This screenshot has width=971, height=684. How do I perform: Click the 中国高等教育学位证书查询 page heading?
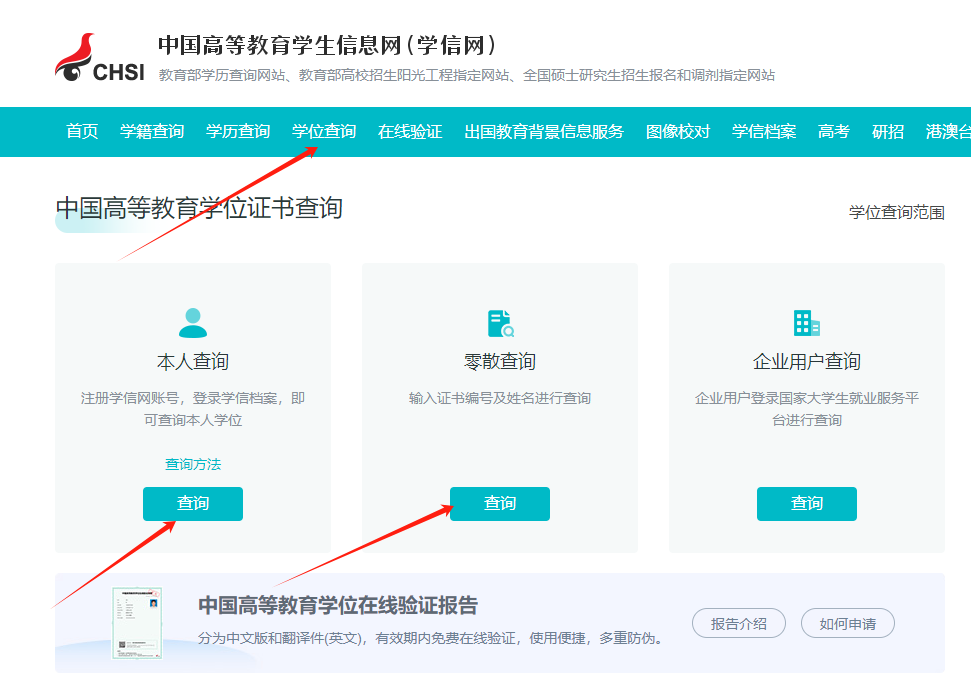199,208
